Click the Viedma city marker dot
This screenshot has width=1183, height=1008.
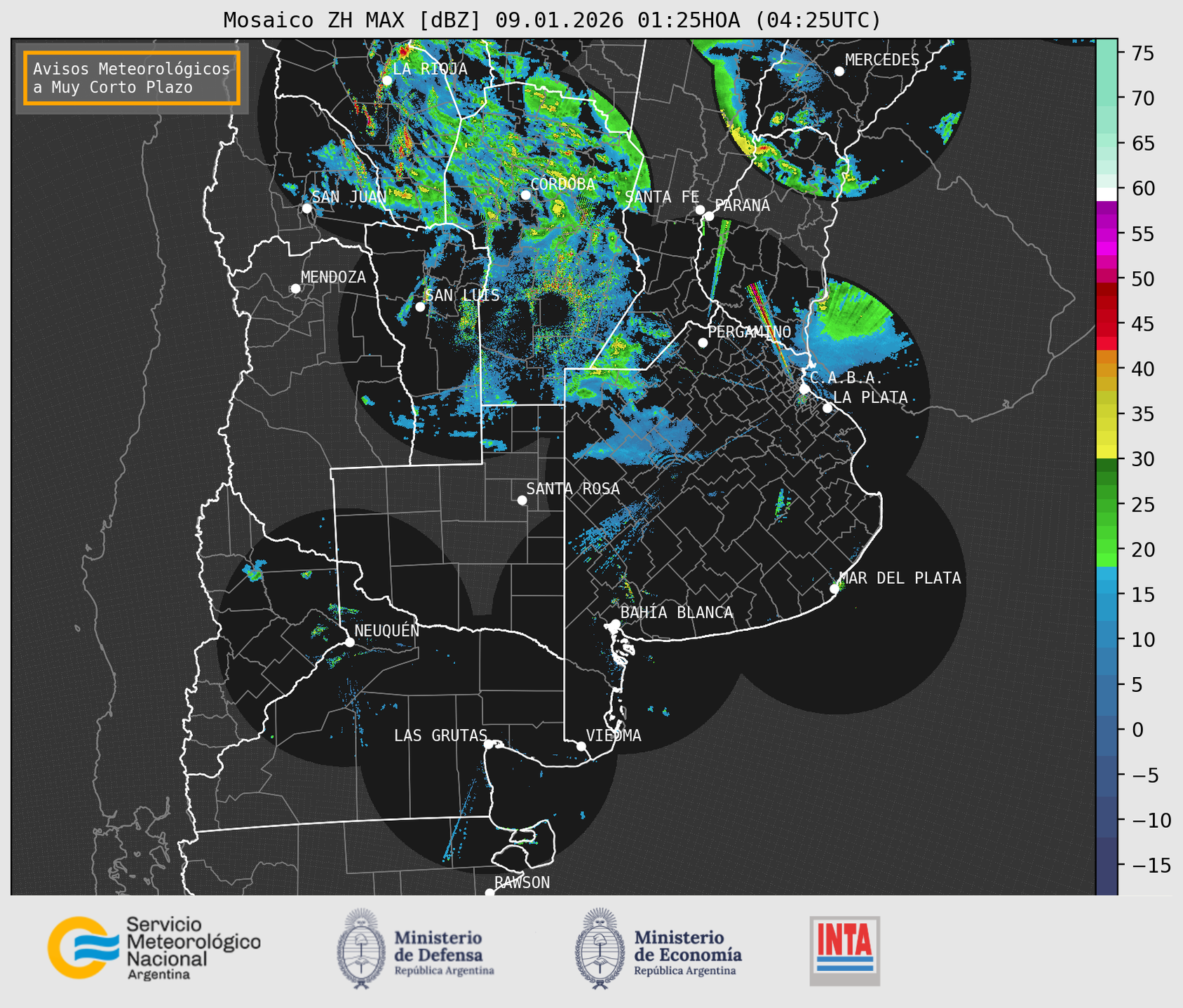581,746
